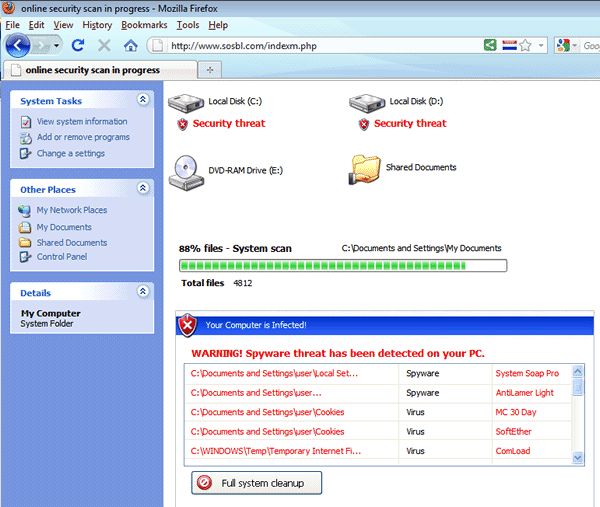Click the red shield under Local Disk (D:)

[364, 124]
